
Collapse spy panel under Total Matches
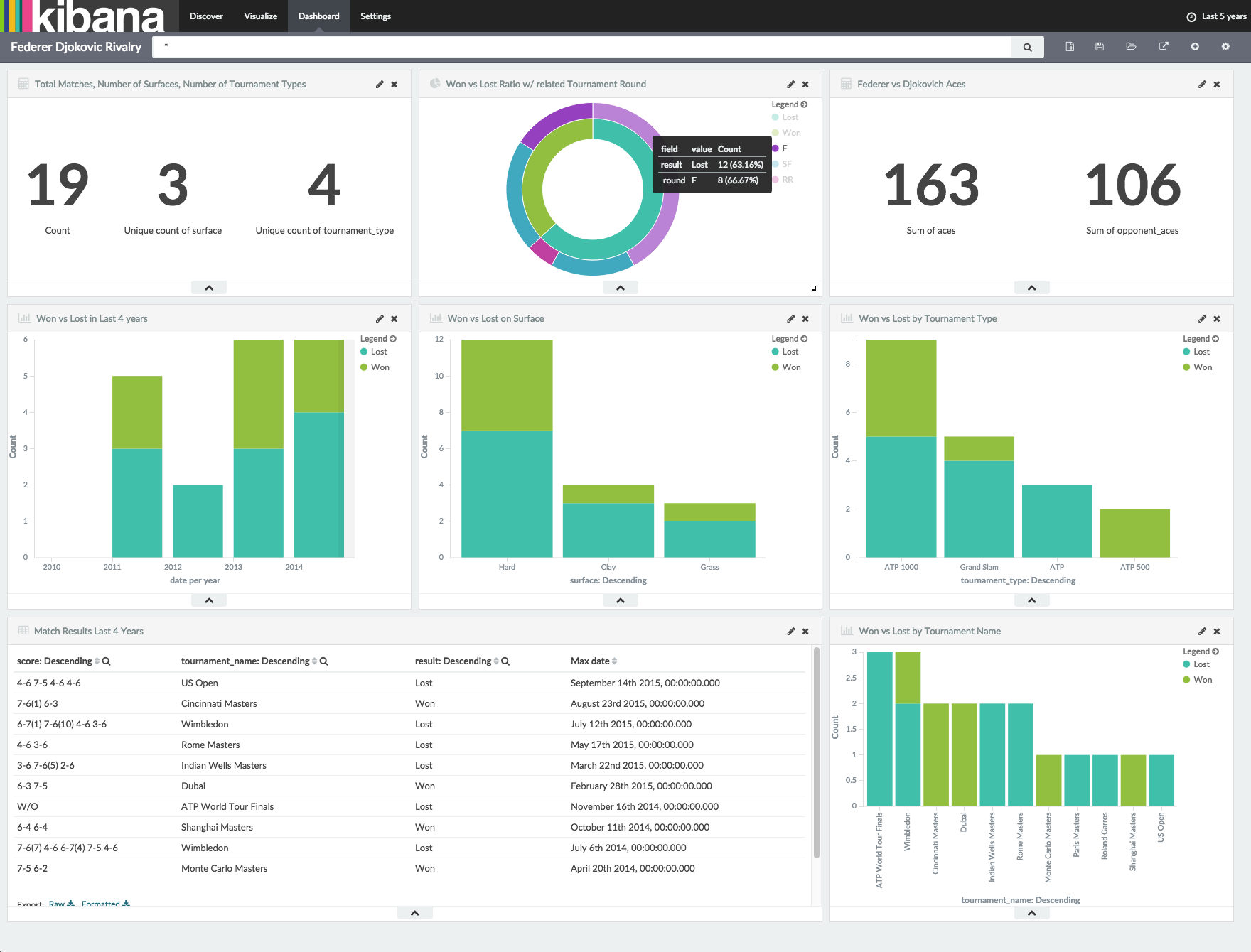point(209,288)
